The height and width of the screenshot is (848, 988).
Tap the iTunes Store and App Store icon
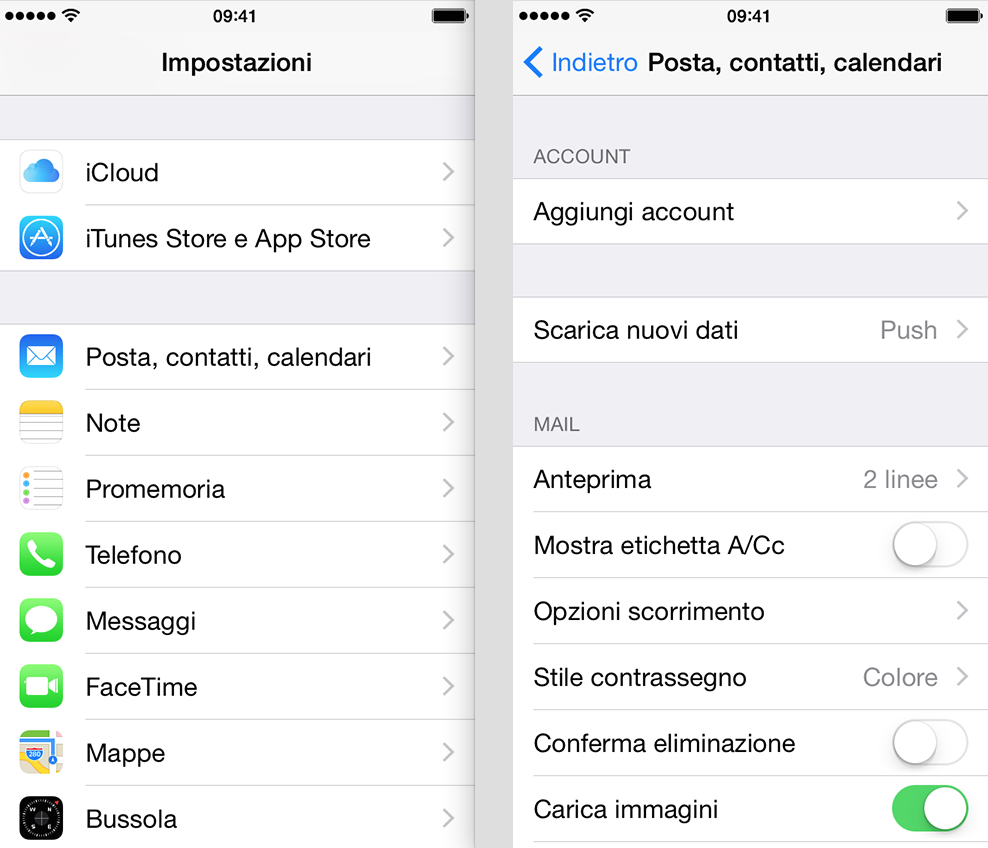[x=41, y=238]
